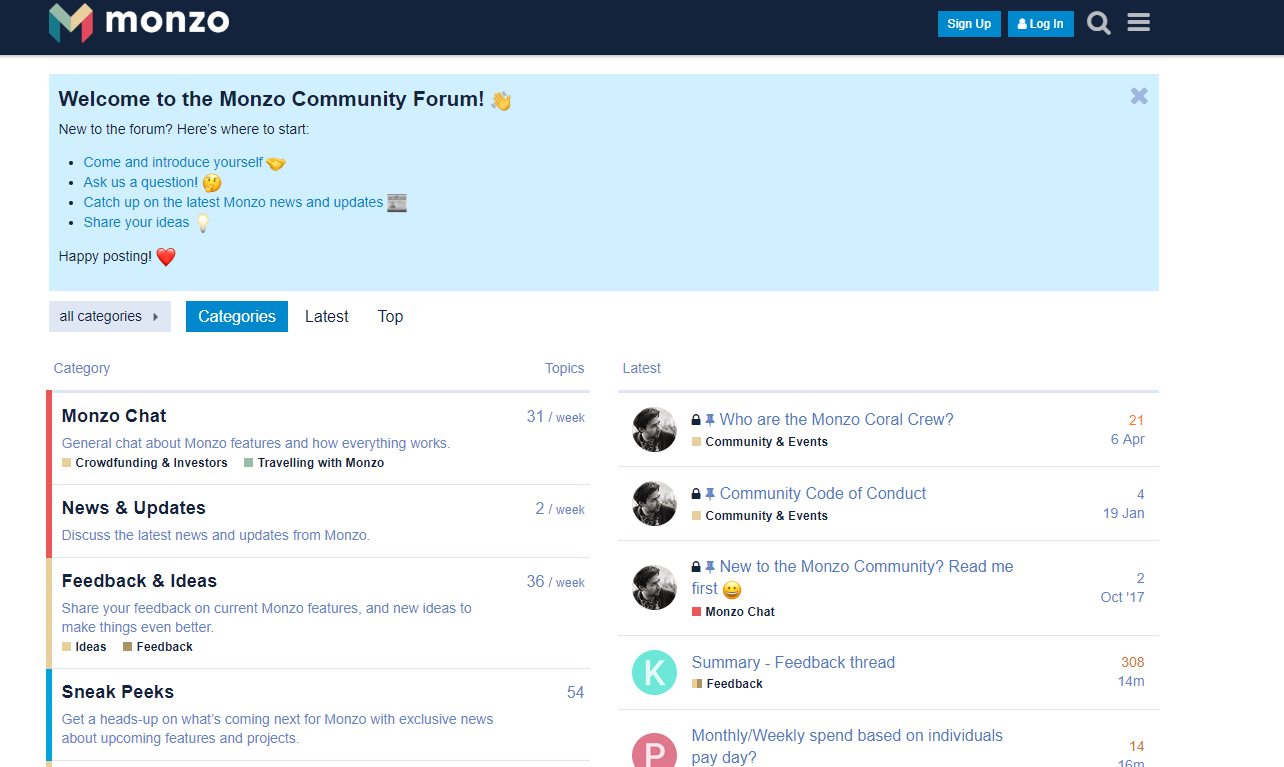Click Monzo Chat tag under 'Read me first' topic
This screenshot has height=767, width=1284.
(733, 612)
